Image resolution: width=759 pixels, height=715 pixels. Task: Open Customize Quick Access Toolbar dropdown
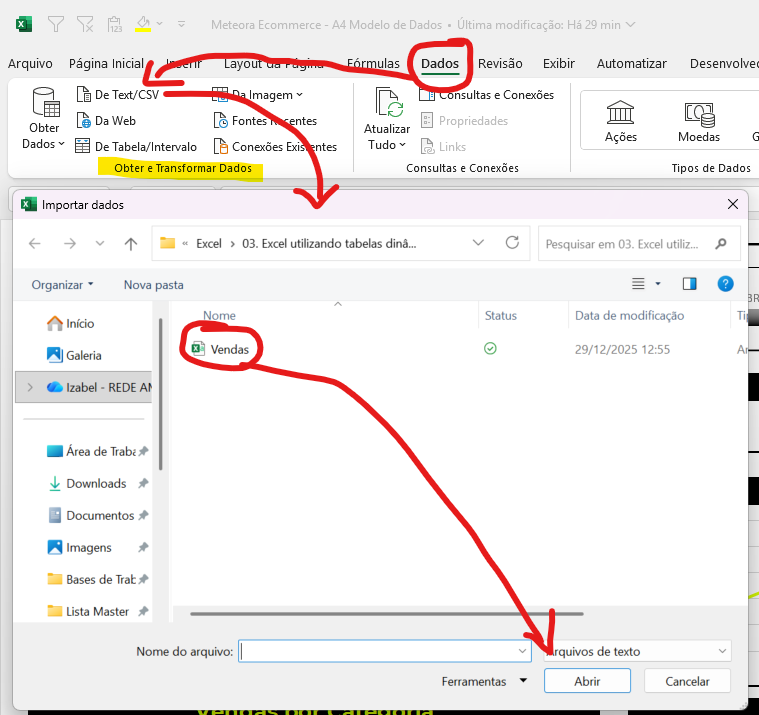click(x=182, y=23)
